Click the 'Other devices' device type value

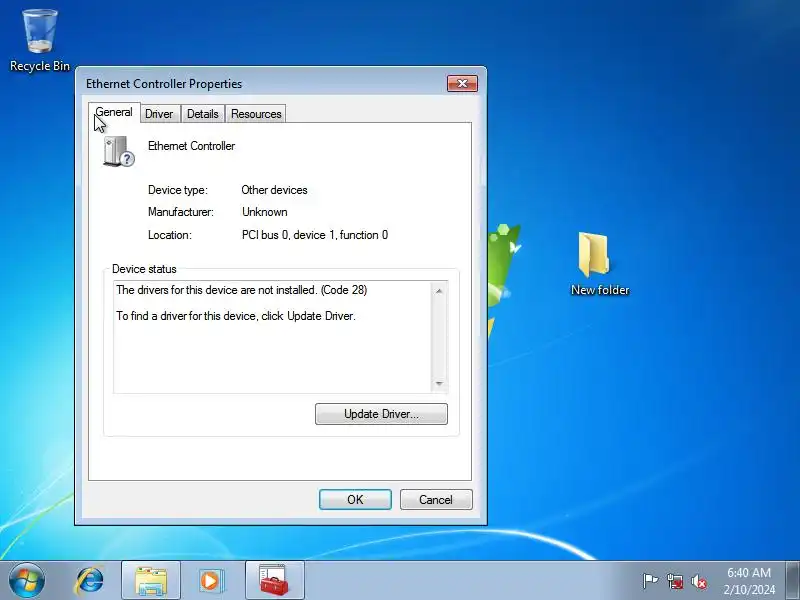pyautogui.click(x=274, y=190)
